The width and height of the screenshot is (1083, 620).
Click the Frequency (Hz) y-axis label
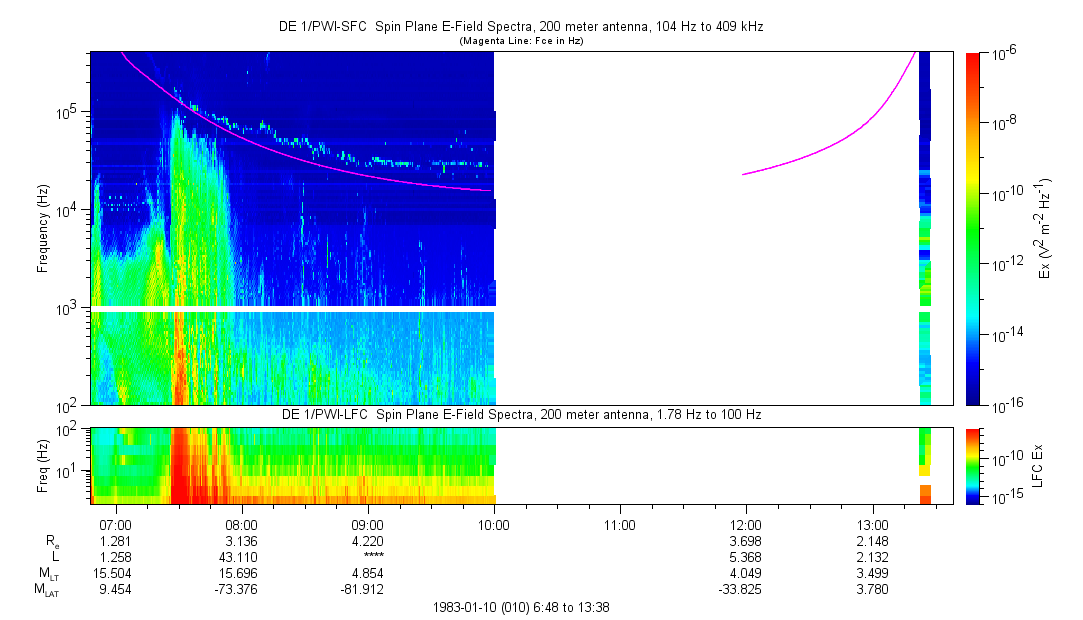click(43, 228)
